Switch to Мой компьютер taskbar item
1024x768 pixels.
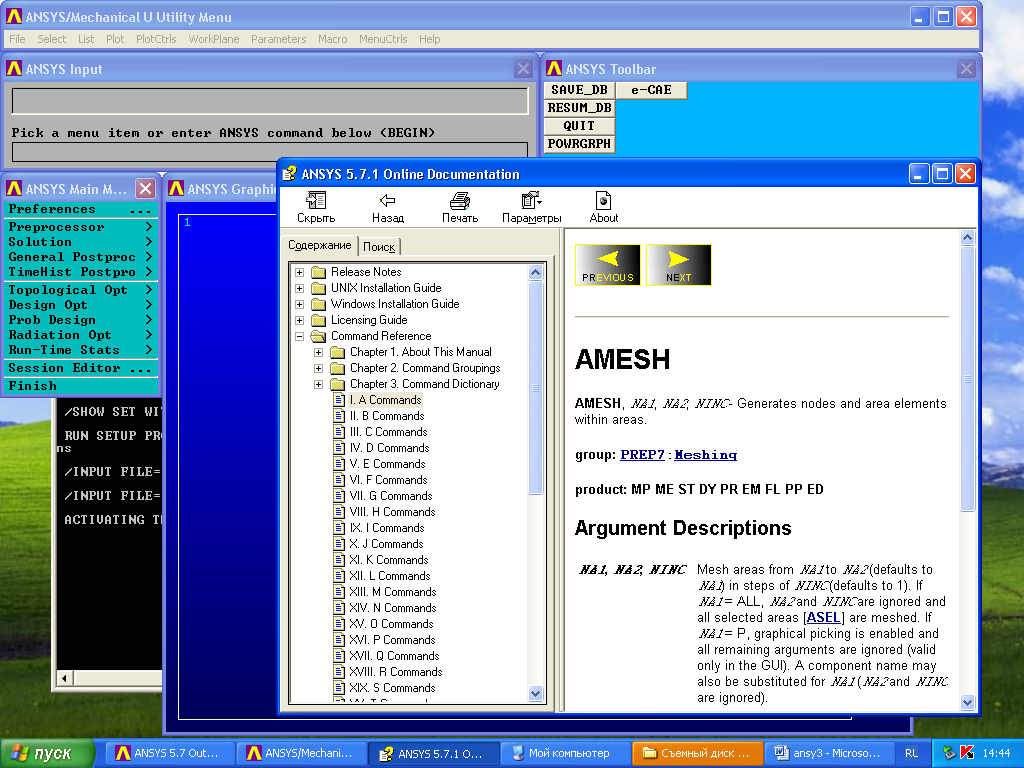click(x=565, y=753)
